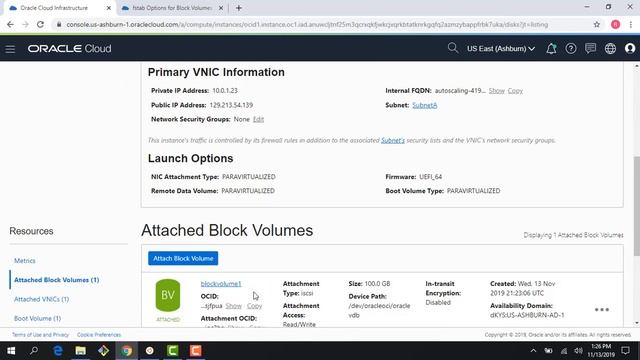The width and height of the screenshot is (640, 360).
Task: Reload the page with the refresh icon
Action: click(x=40, y=24)
